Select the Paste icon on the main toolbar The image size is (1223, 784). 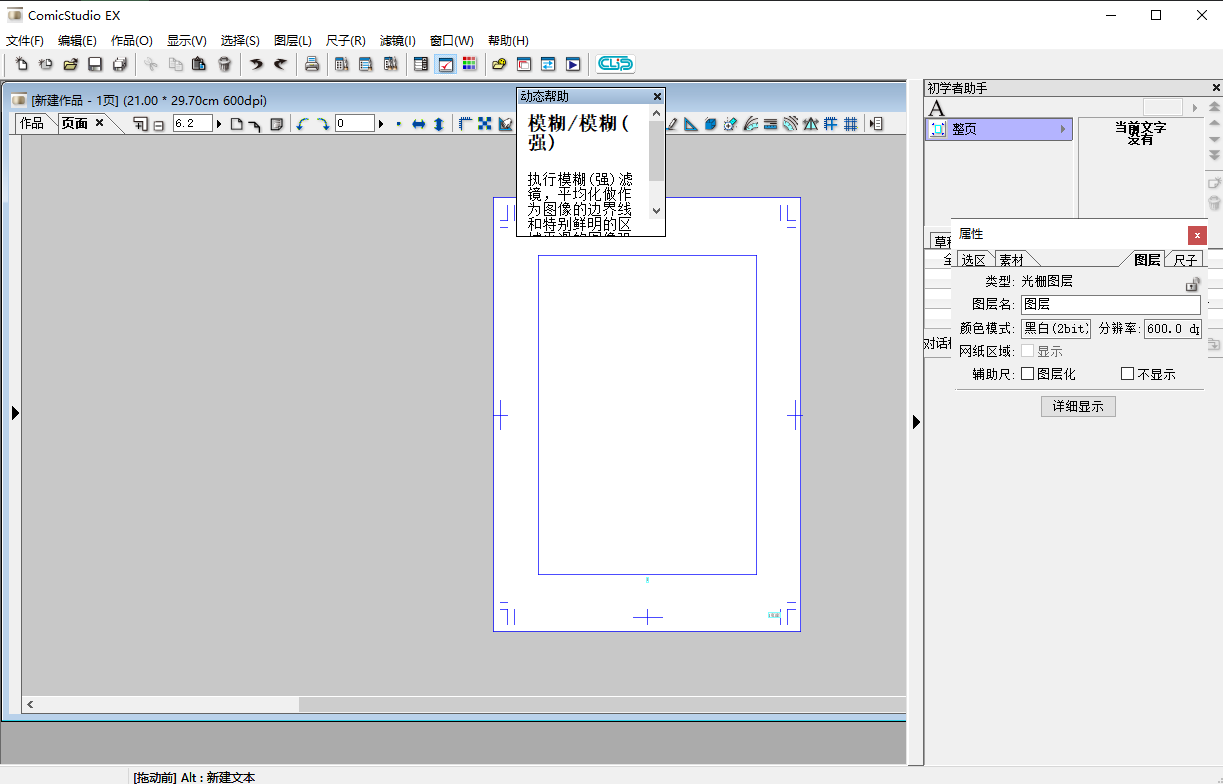coord(198,64)
